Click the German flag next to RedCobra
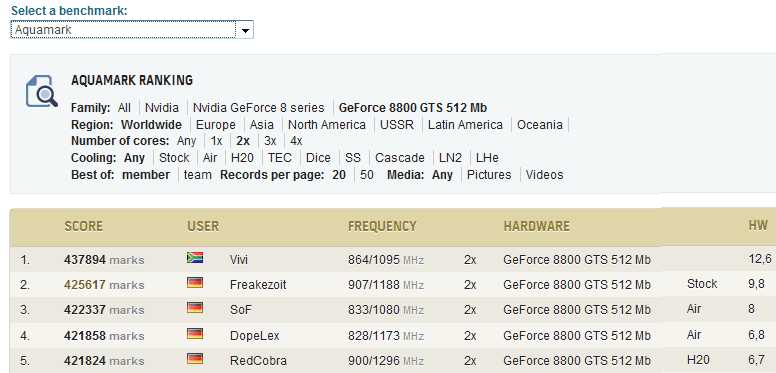Image resolution: width=776 pixels, height=373 pixels. [x=195, y=358]
